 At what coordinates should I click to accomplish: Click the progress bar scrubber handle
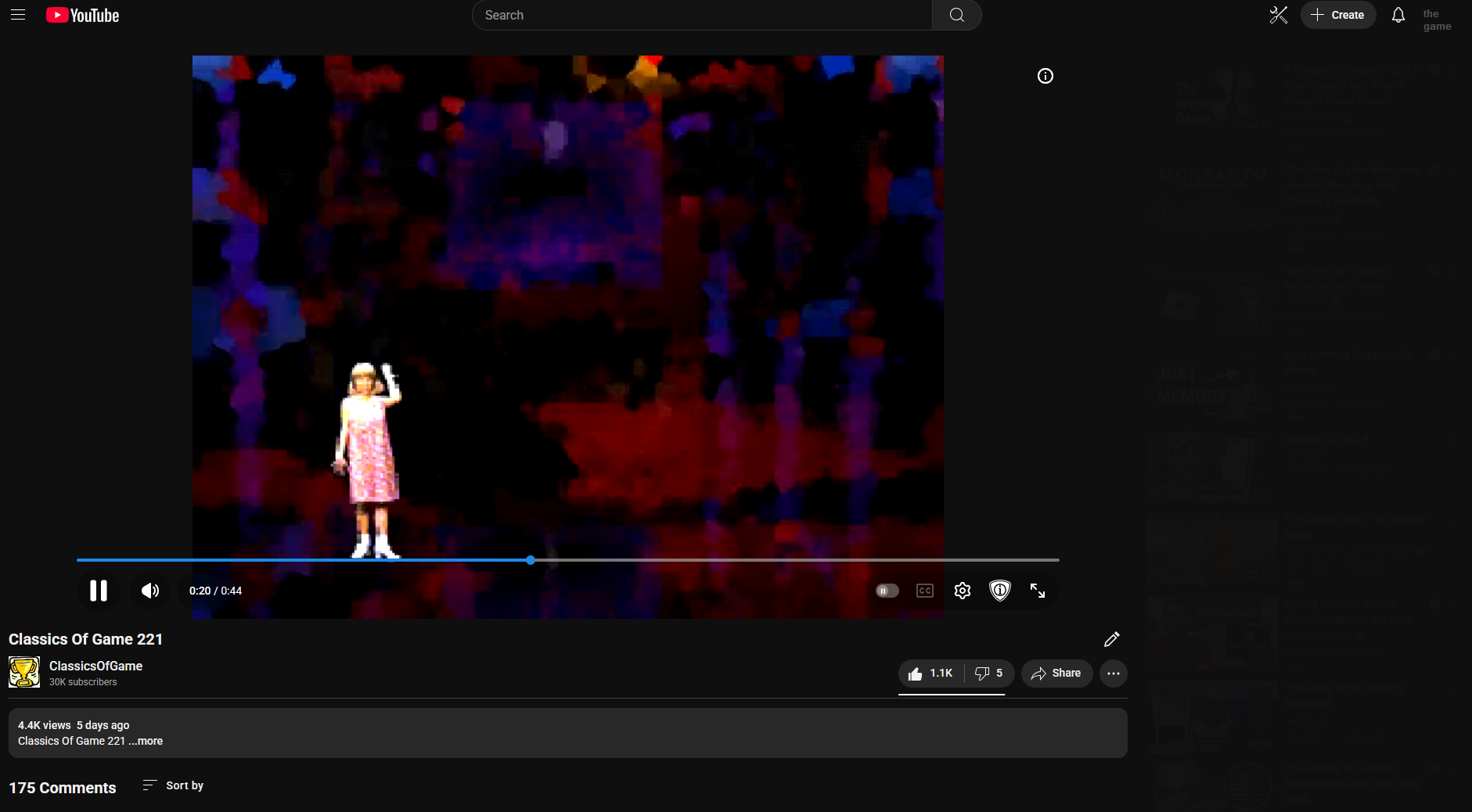tap(531, 560)
